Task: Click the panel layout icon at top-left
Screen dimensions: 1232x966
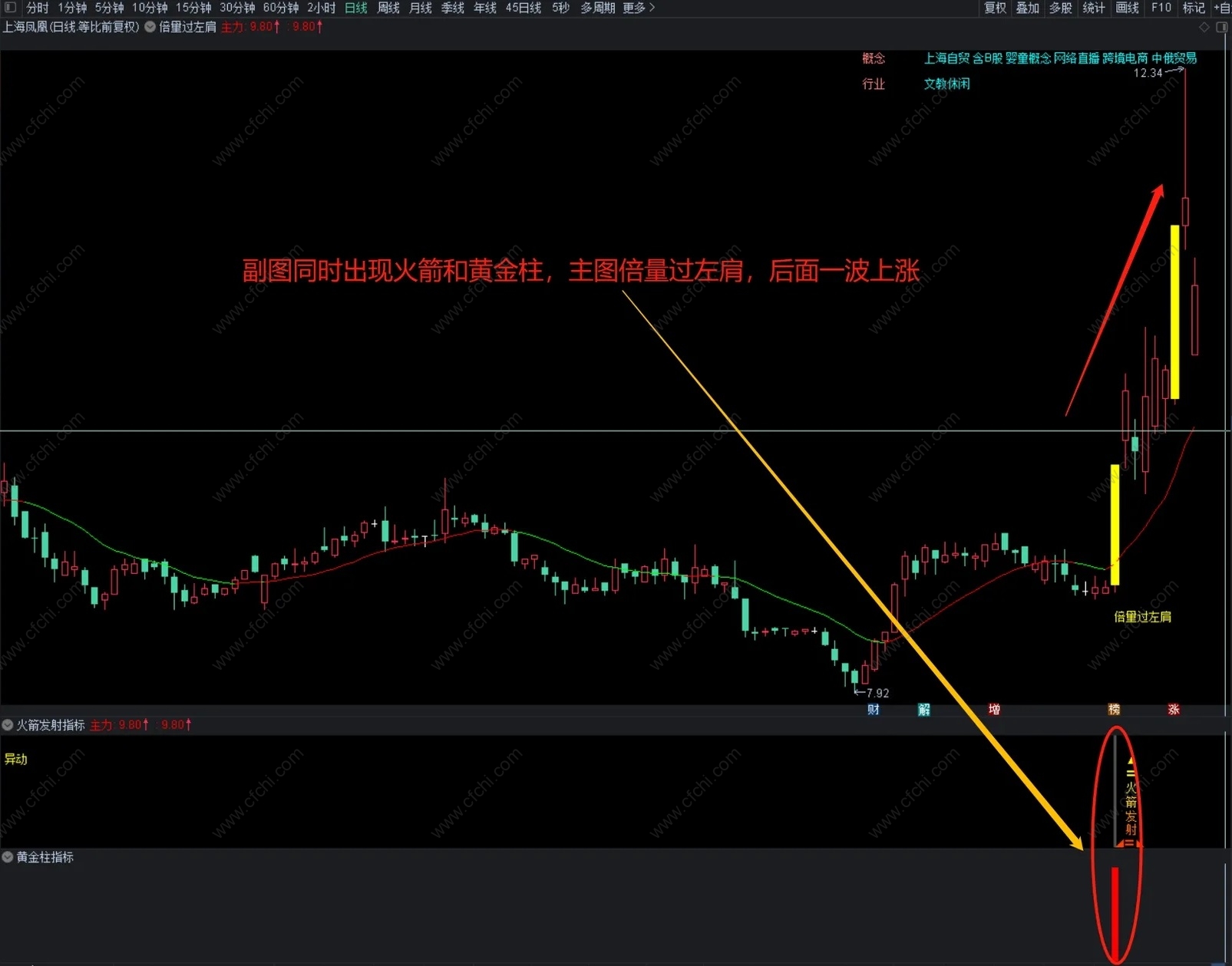Action: click(x=10, y=8)
